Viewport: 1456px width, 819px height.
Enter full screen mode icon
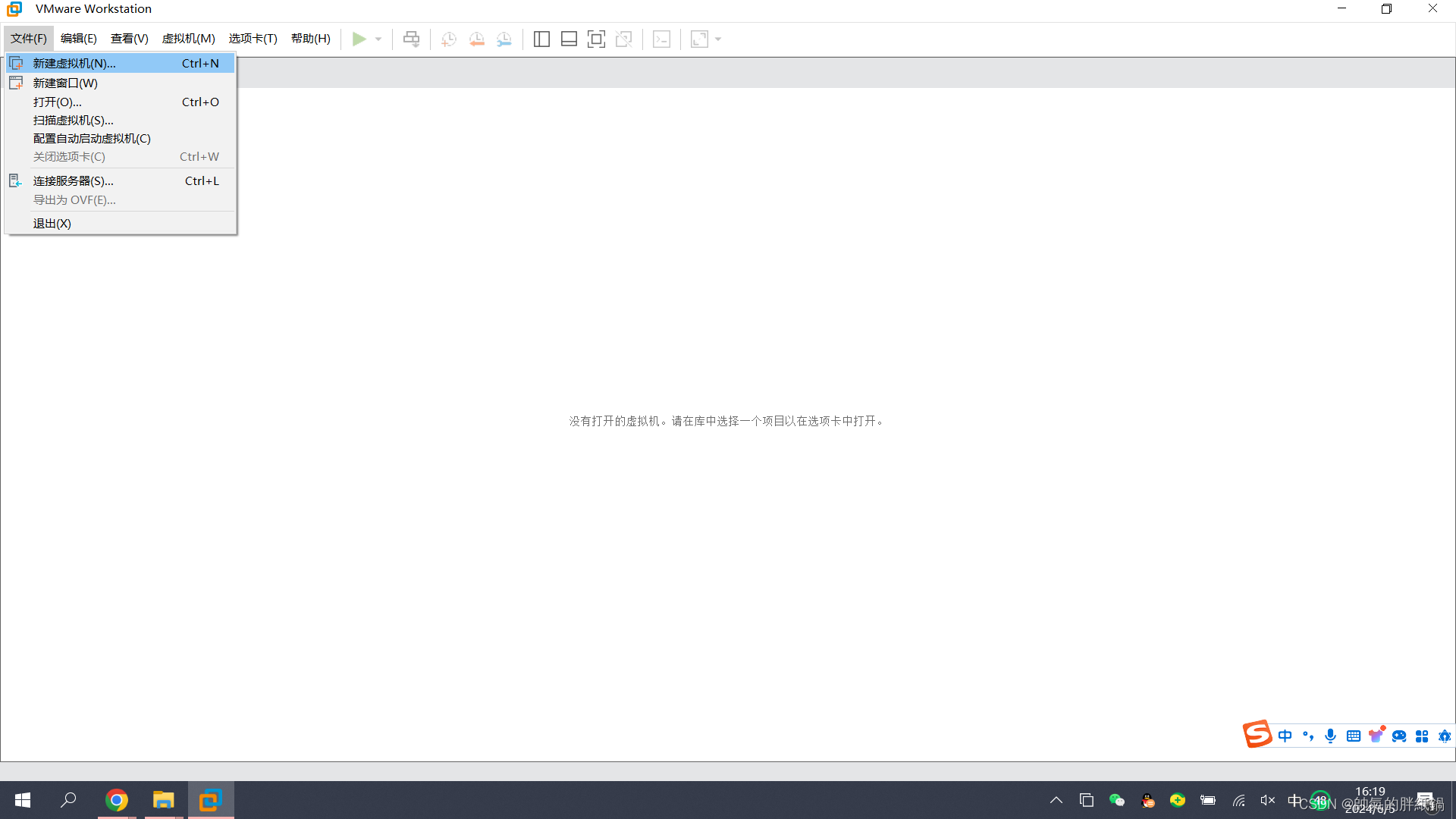click(x=596, y=39)
